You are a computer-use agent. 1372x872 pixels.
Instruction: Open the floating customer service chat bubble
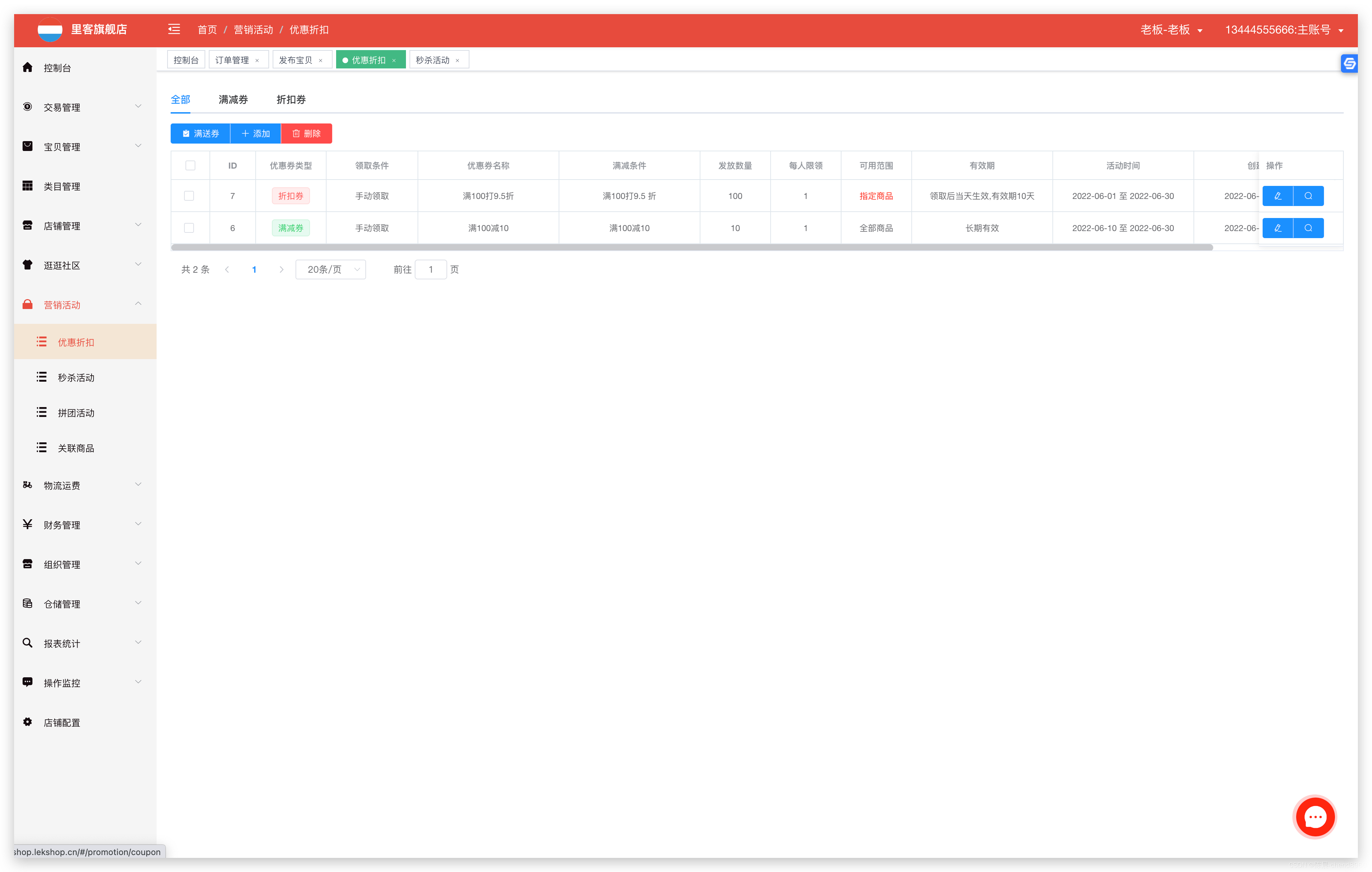(x=1315, y=817)
